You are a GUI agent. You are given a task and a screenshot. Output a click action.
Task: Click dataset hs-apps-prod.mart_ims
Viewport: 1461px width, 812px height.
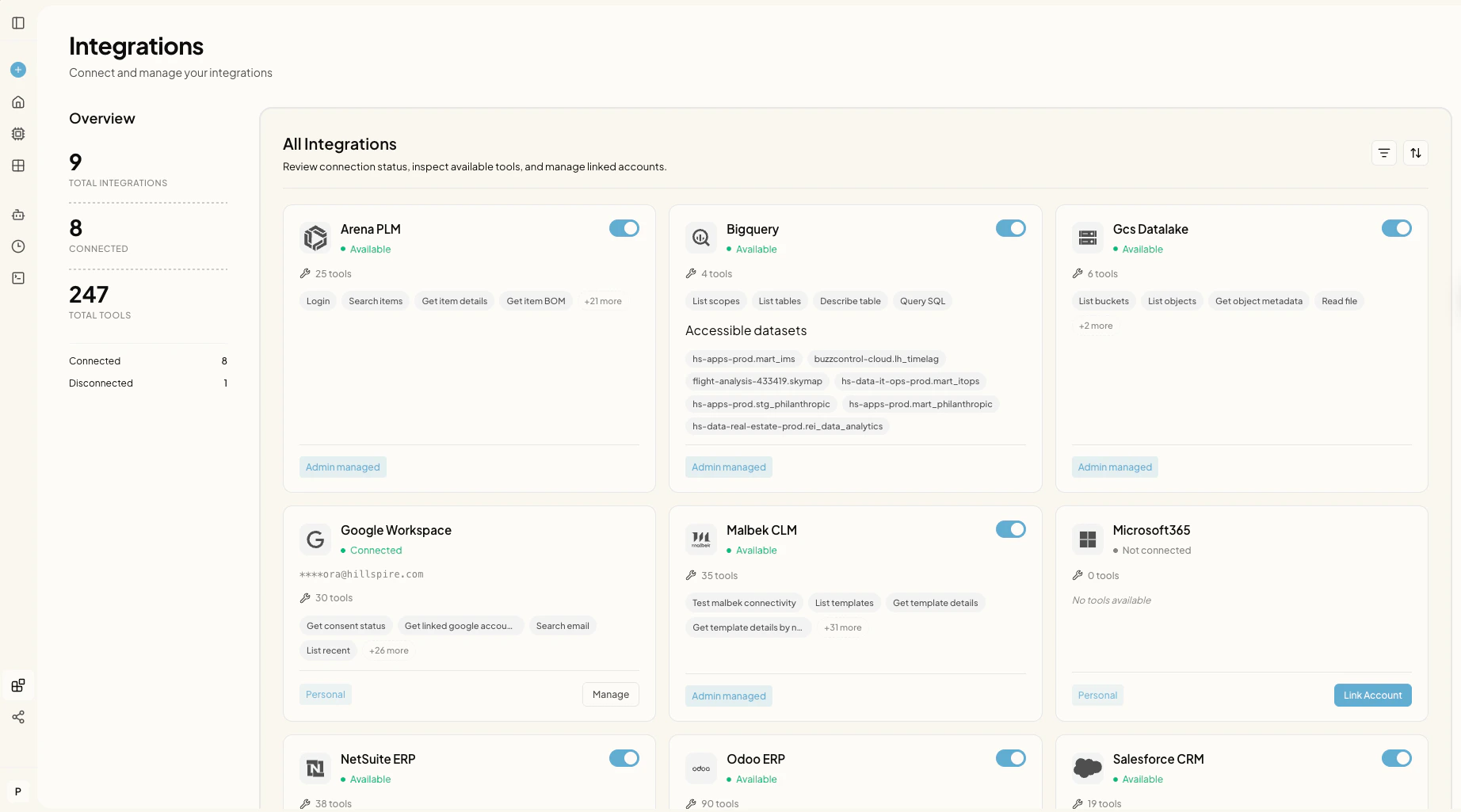tap(744, 359)
